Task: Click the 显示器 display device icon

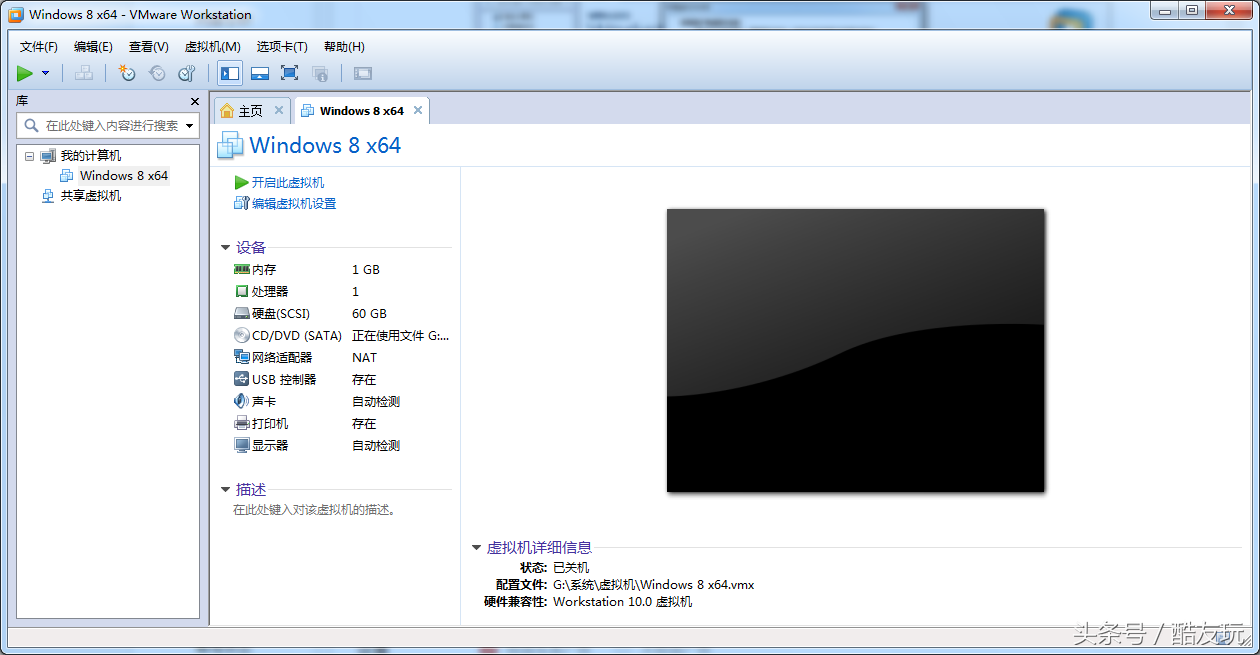Action: [241, 446]
